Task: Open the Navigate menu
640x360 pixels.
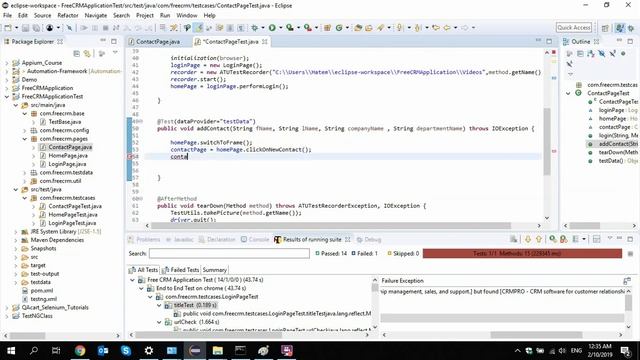Action: tap(96, 16)
